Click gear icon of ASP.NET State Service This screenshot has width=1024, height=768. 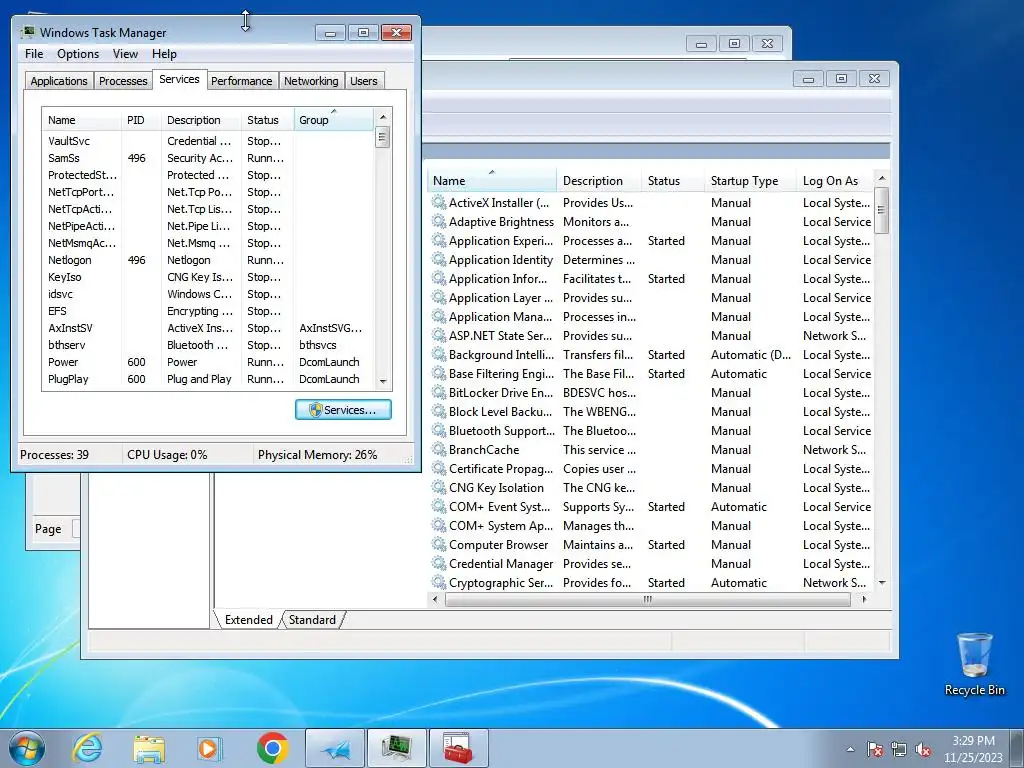(439, 335)
